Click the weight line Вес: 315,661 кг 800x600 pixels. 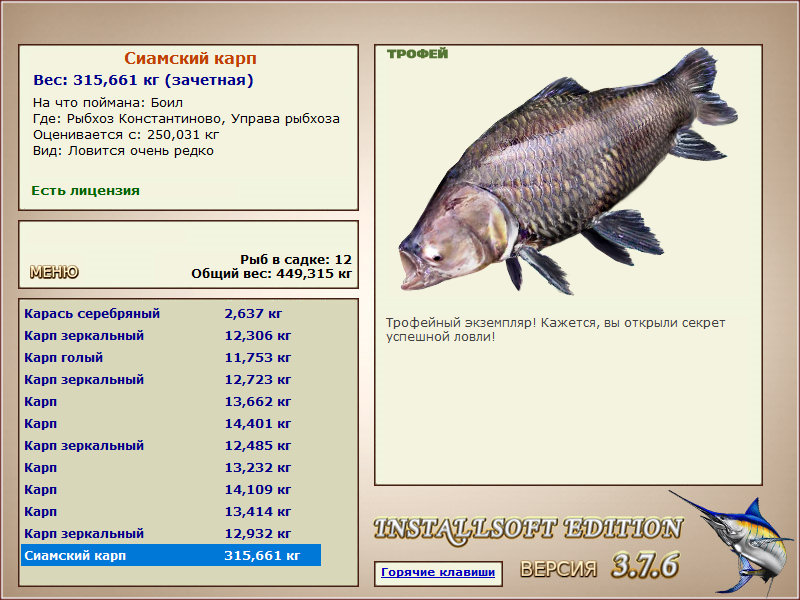point(143,80)
